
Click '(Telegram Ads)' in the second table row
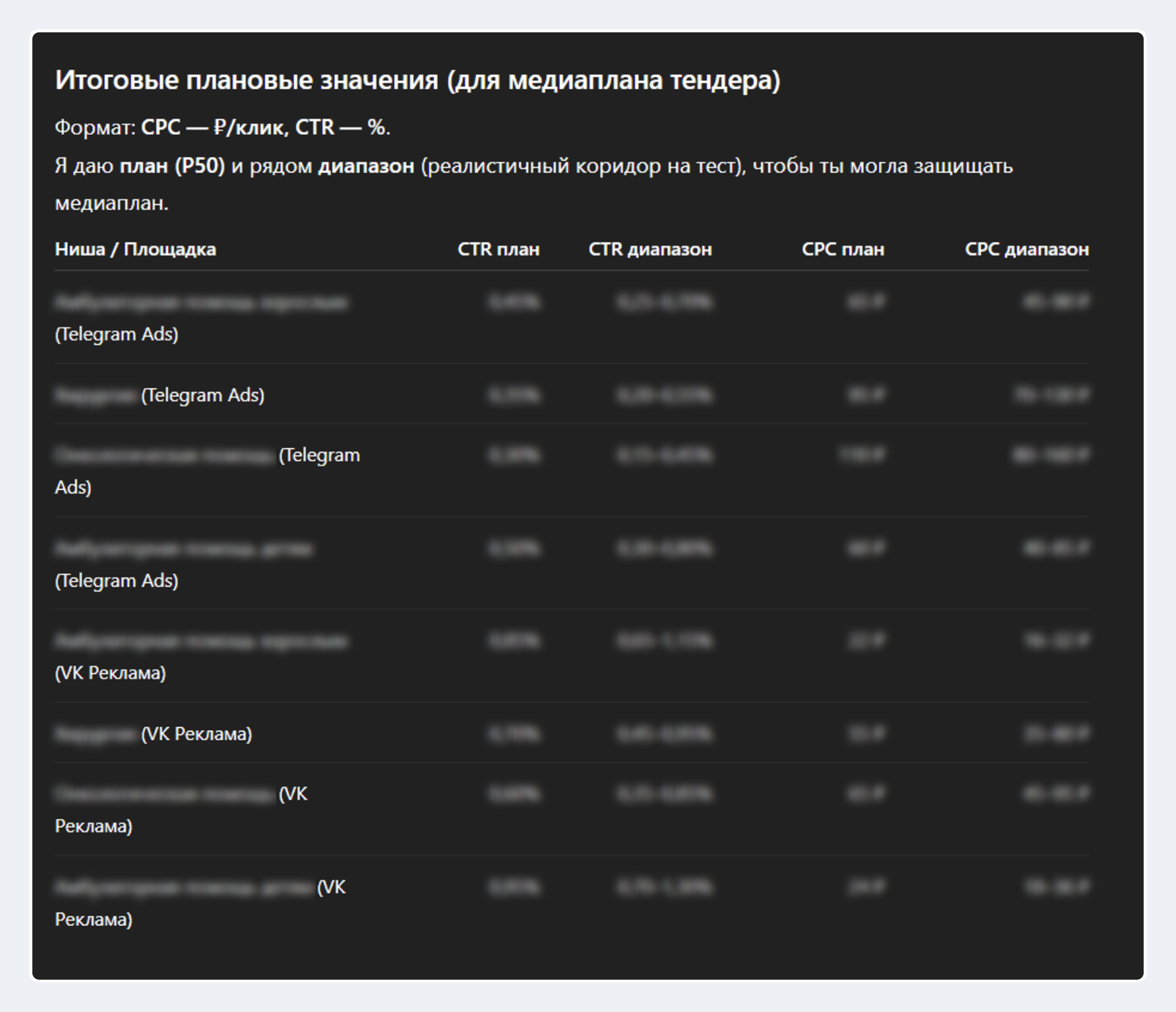pyautogui.click(x=203, y=395)
